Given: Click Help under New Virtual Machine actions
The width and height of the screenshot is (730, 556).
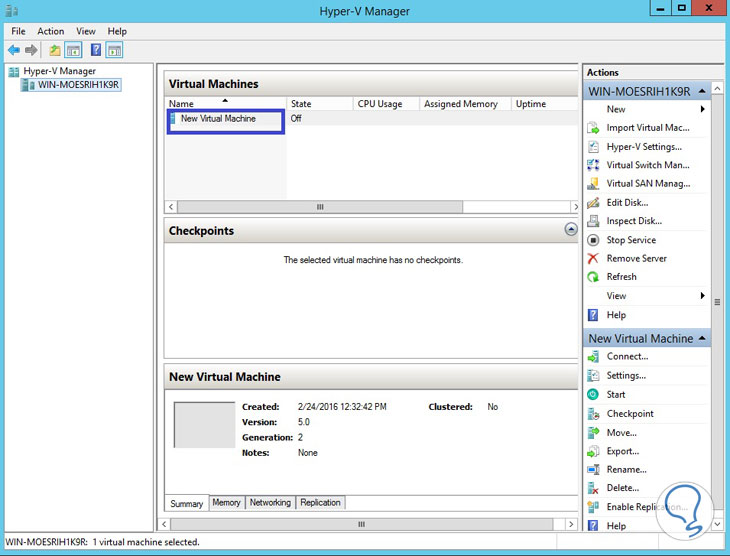Looking at the screenshot, I should 616,526.
